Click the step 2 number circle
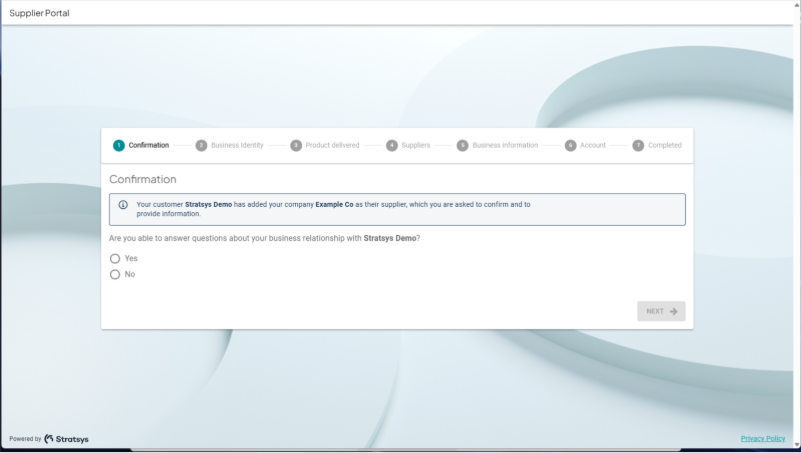Screen dimensions: 801x453 201,145
